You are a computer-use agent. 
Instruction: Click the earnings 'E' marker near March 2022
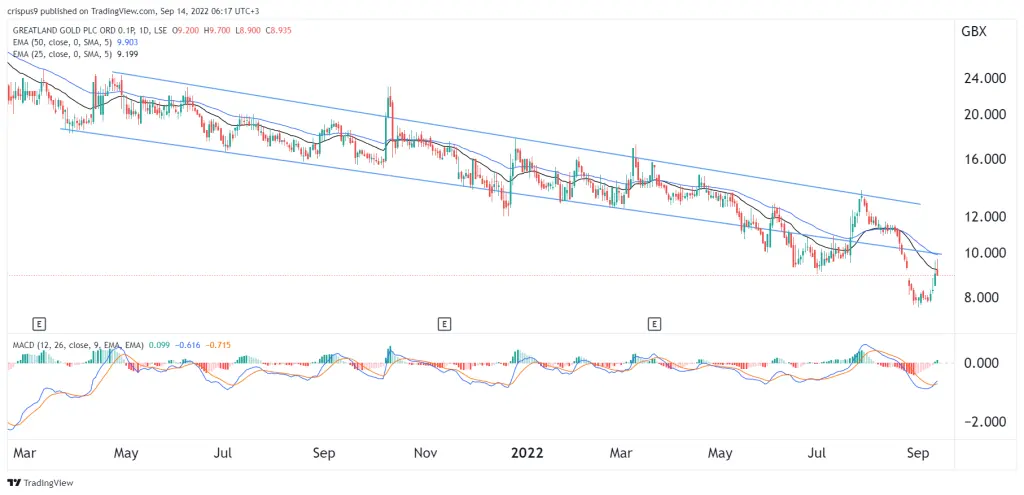653,323
